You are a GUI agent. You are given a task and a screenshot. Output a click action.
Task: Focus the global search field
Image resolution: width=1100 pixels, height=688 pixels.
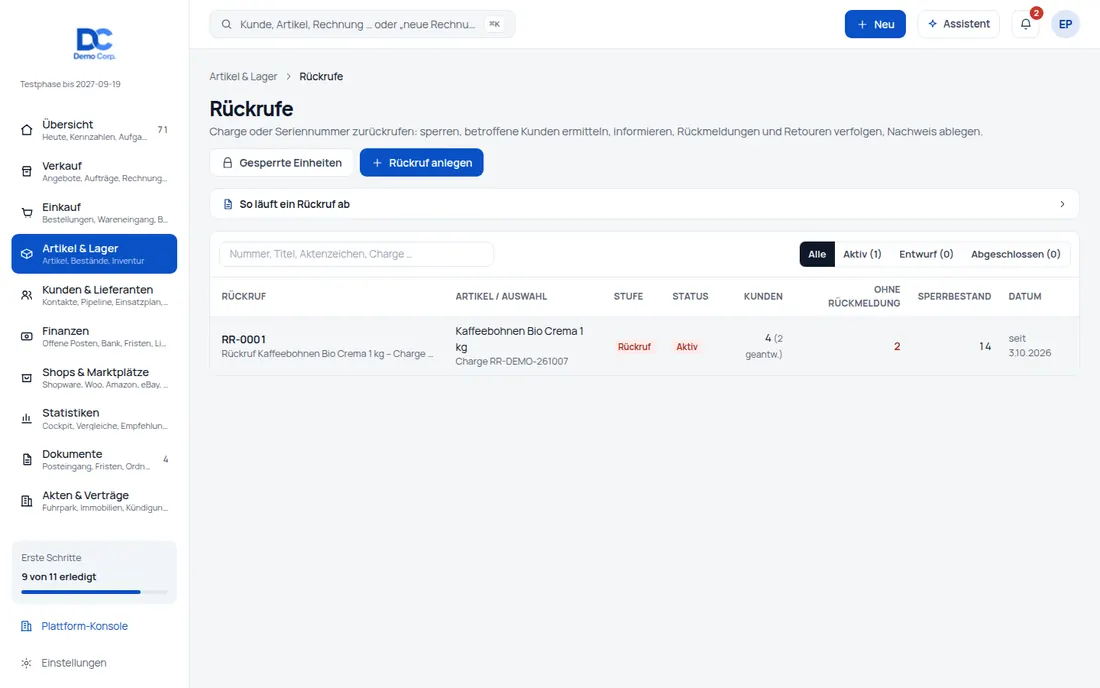point(362,24)
